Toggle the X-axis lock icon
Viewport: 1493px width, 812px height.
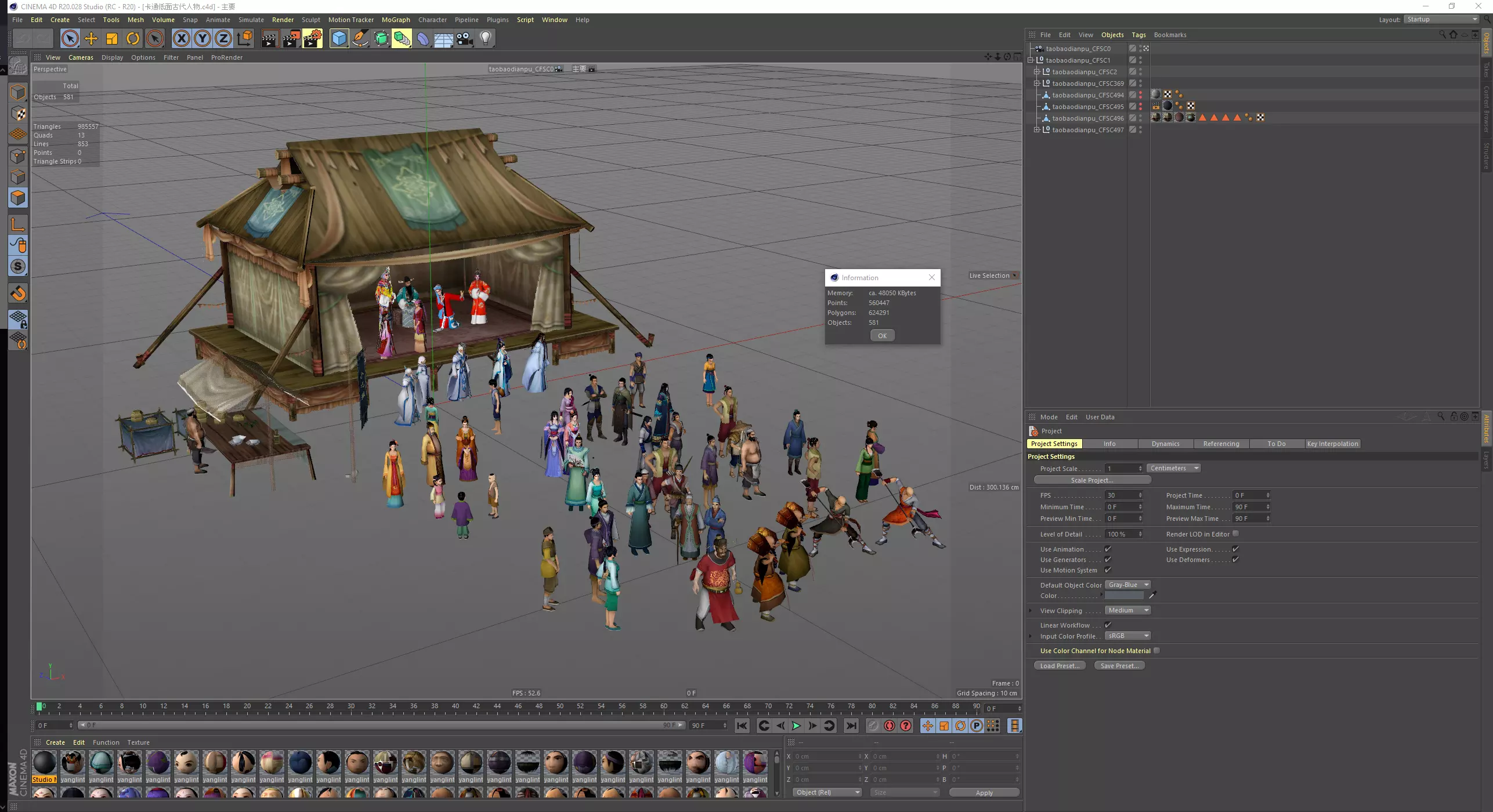(182, 39)
